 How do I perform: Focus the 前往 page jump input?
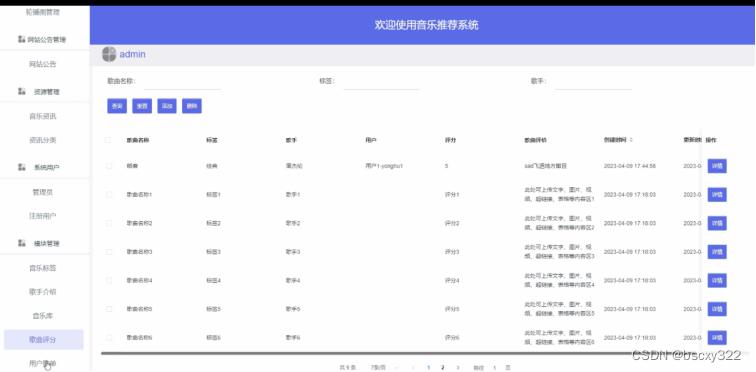point(494,367)
